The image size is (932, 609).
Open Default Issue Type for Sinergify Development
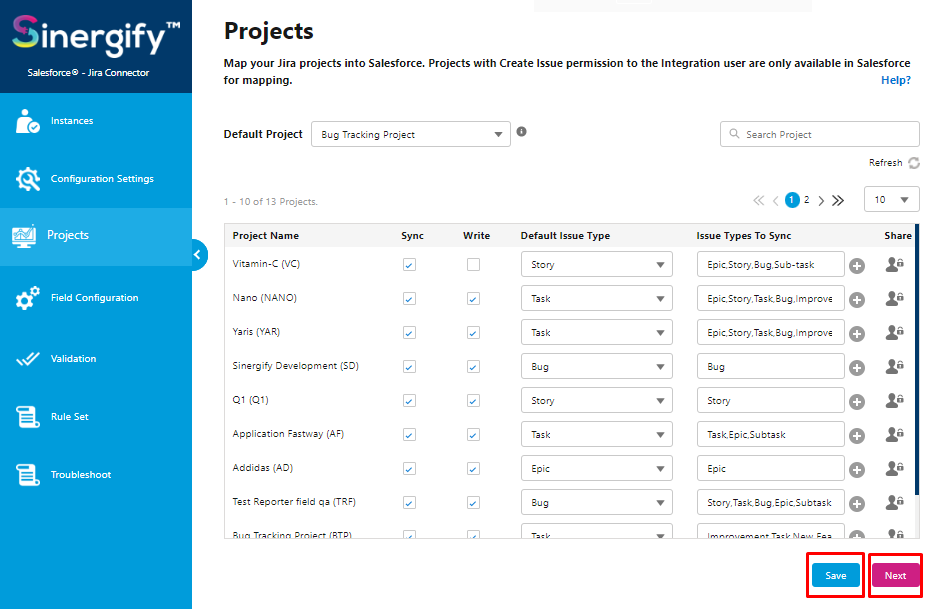click(597, 367)
